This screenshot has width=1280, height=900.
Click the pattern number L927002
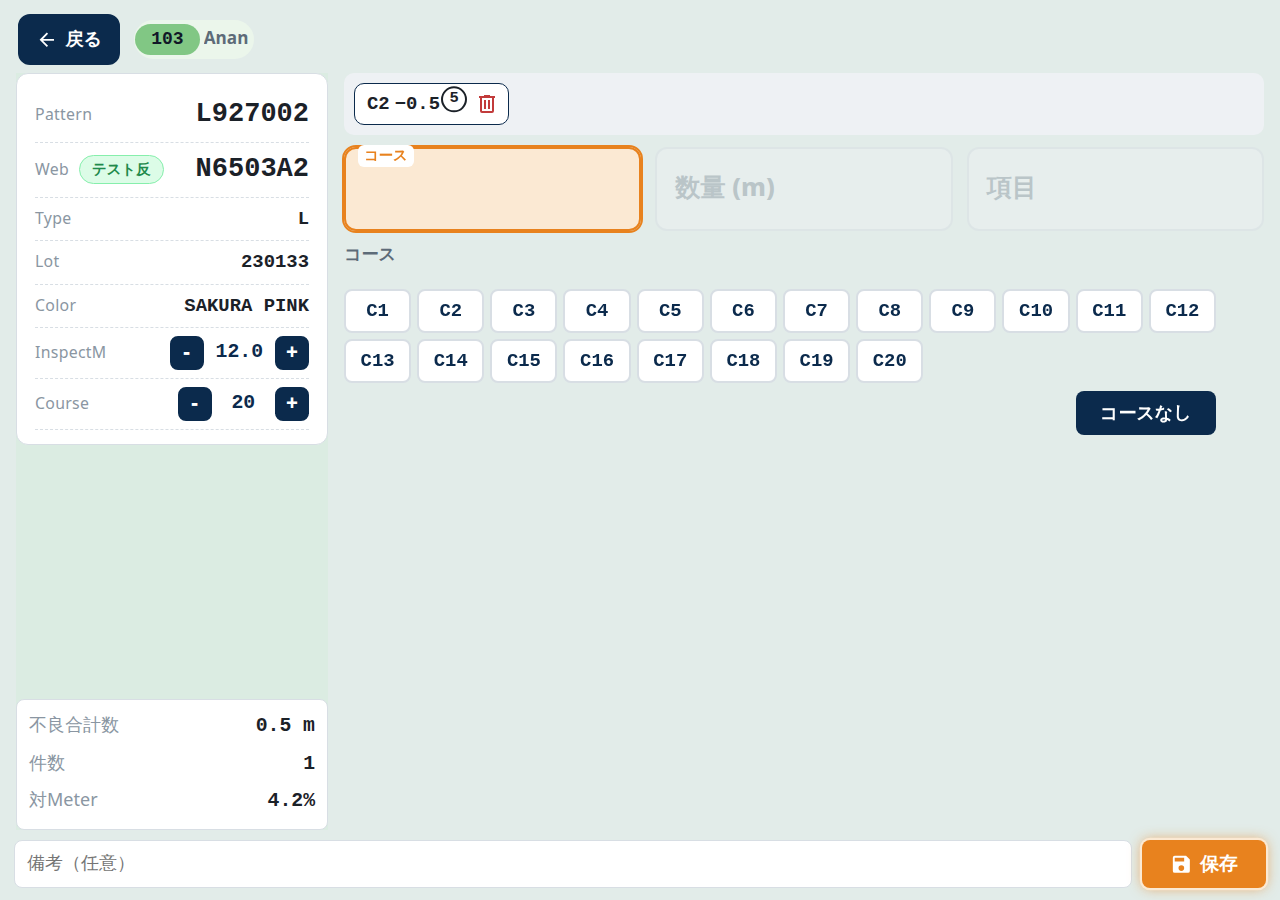252,113
